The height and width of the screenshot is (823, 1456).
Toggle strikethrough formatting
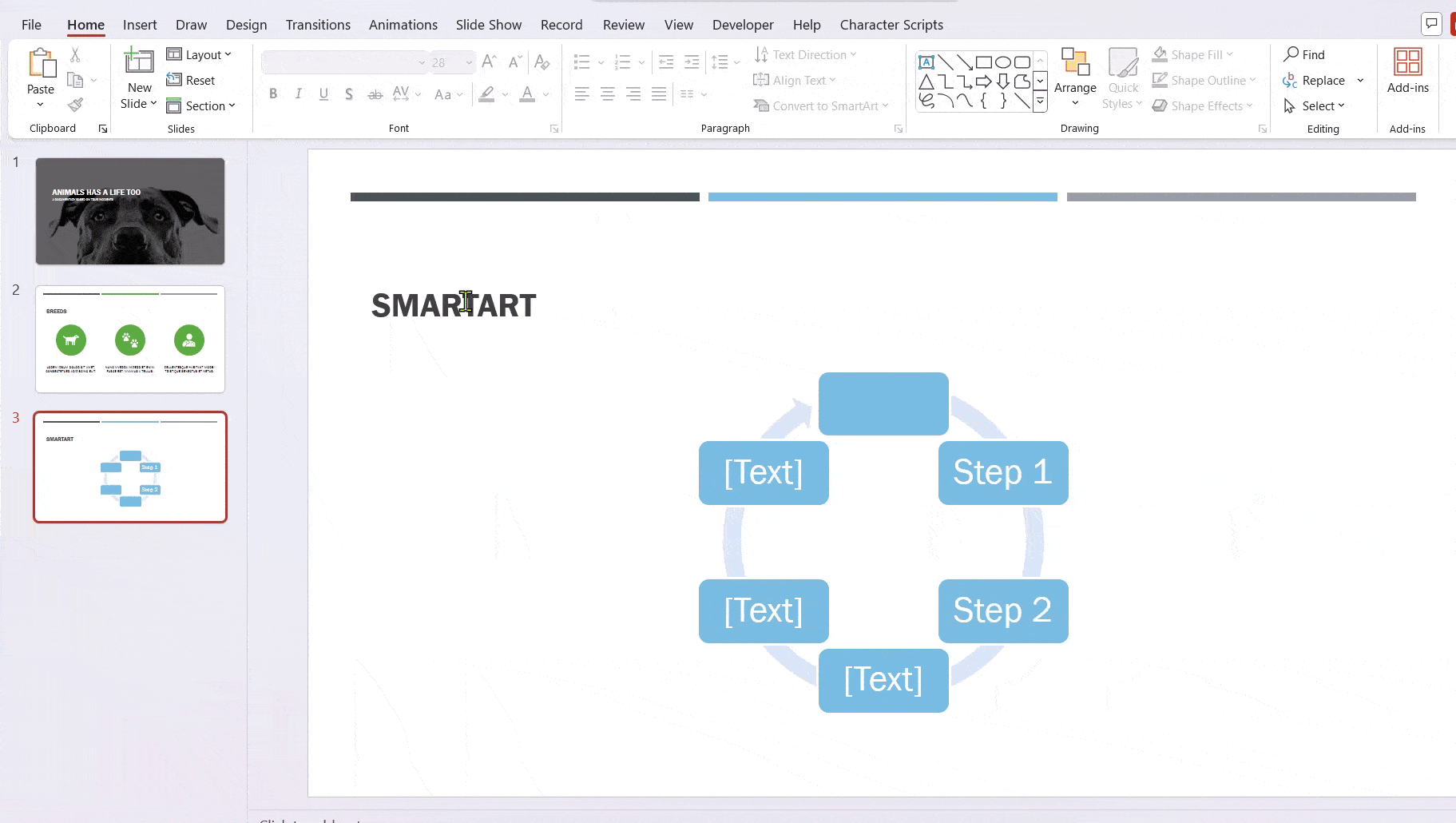pos(375,94)
